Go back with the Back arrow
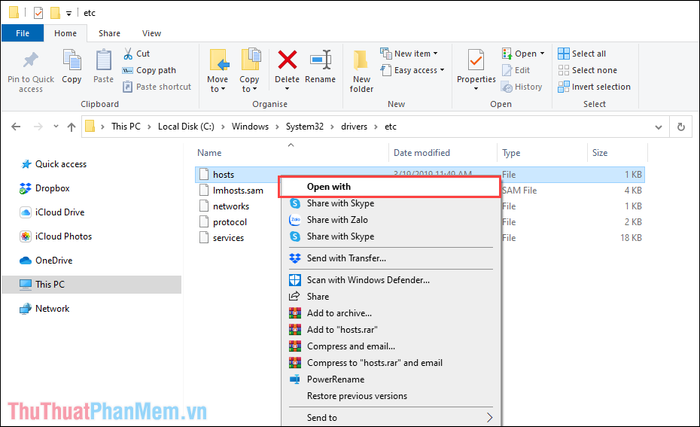700x427 pixels. 16,127
